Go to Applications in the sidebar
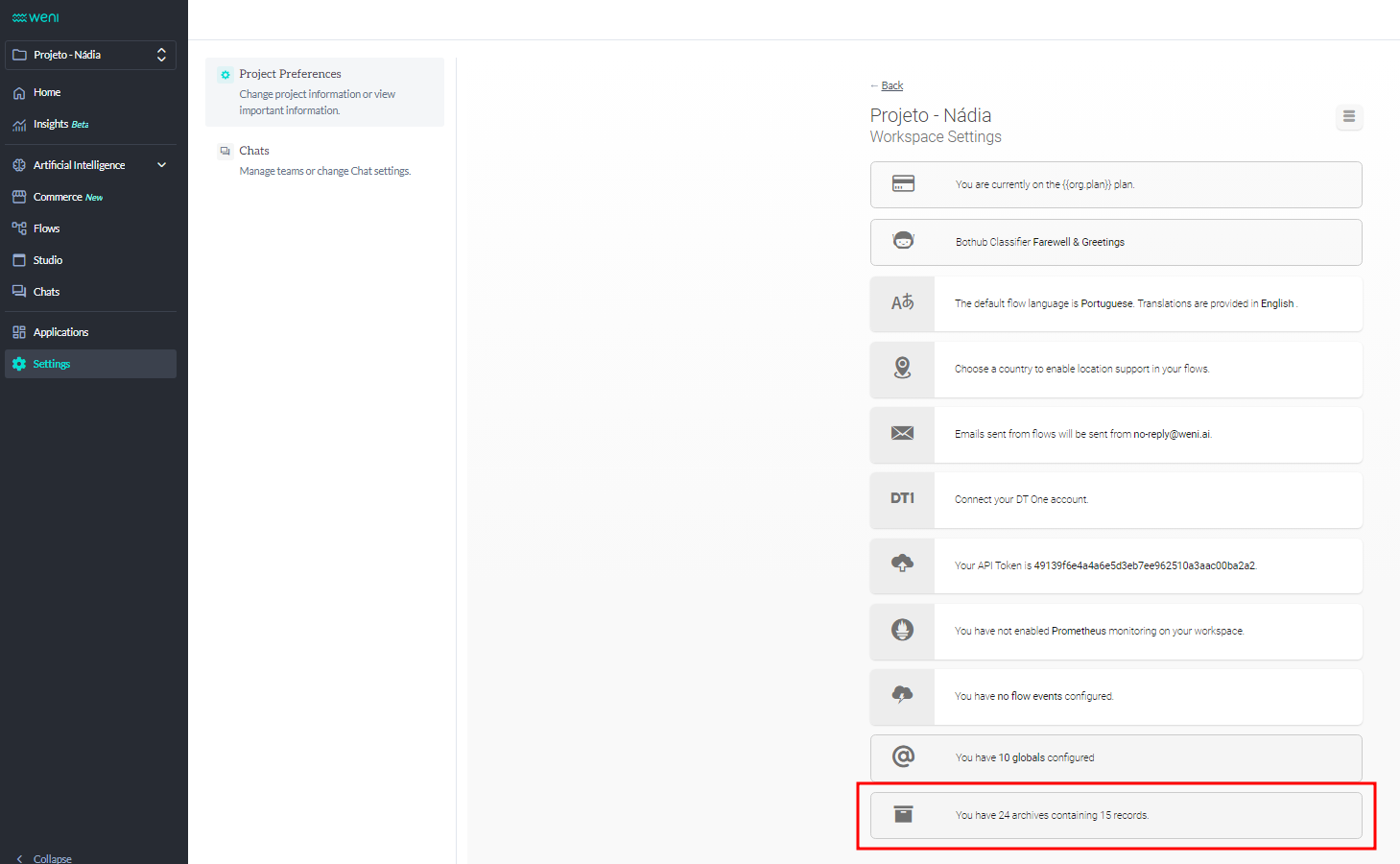The image size is (1400, 864). coord(60,332)
